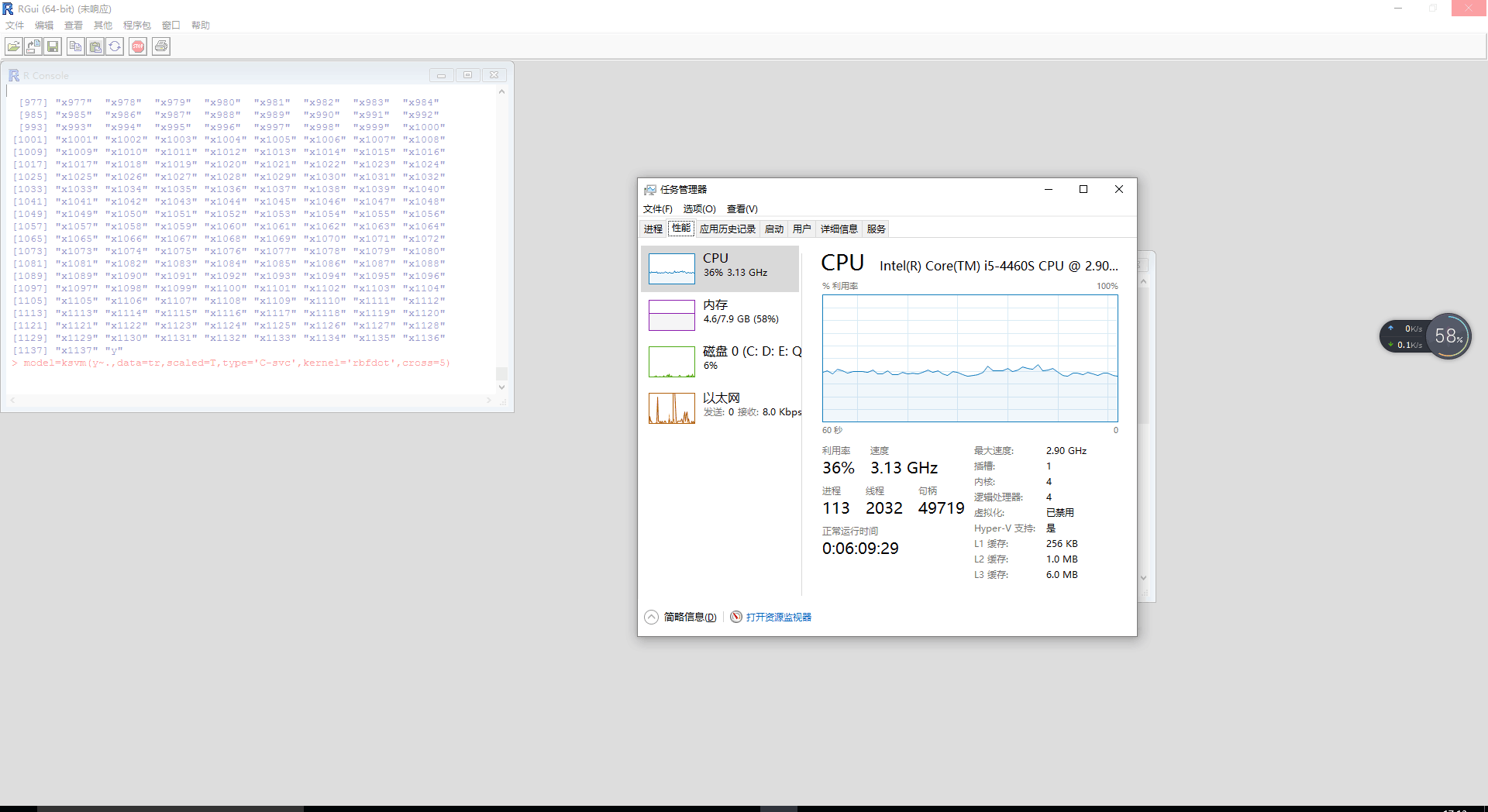Image resolution: width=1488 pixels, height=812 pixels.
Task: Switch to the 应用历史记录 tab
Action: click(x=728, y=229)
